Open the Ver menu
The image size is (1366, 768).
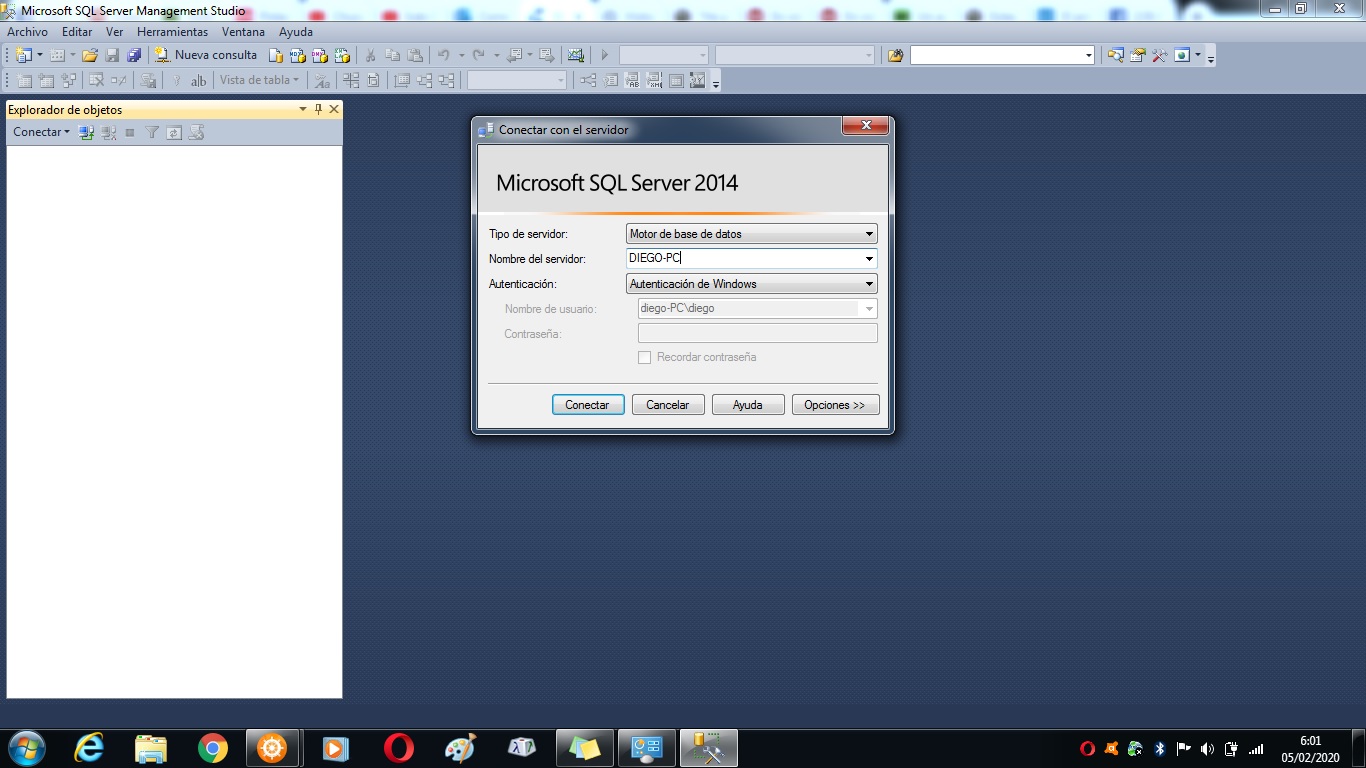[x=115, y=32]
